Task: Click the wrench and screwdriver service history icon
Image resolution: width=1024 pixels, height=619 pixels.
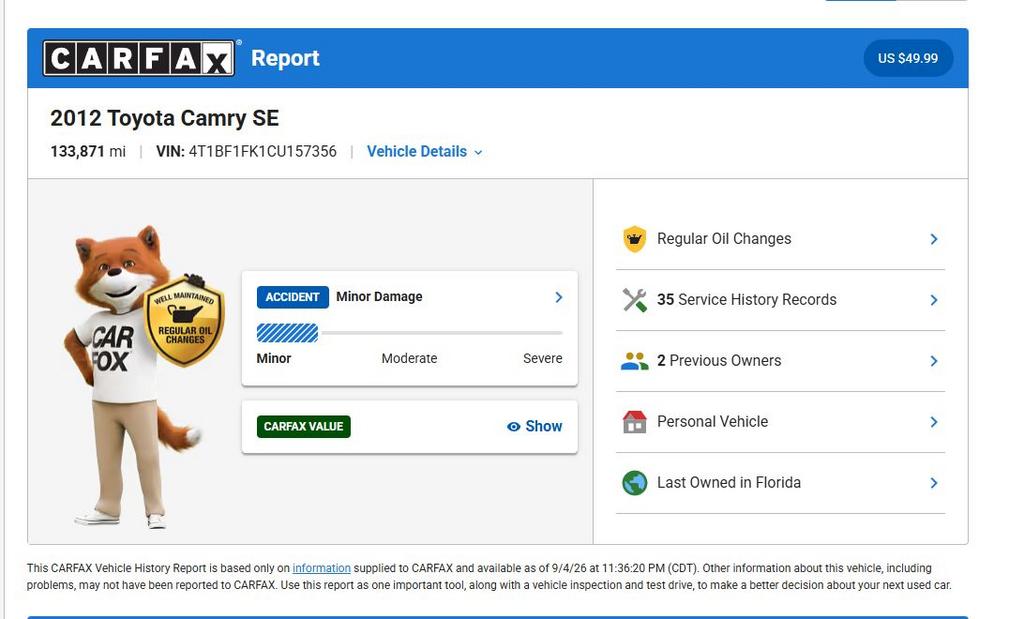Action: 634,300
